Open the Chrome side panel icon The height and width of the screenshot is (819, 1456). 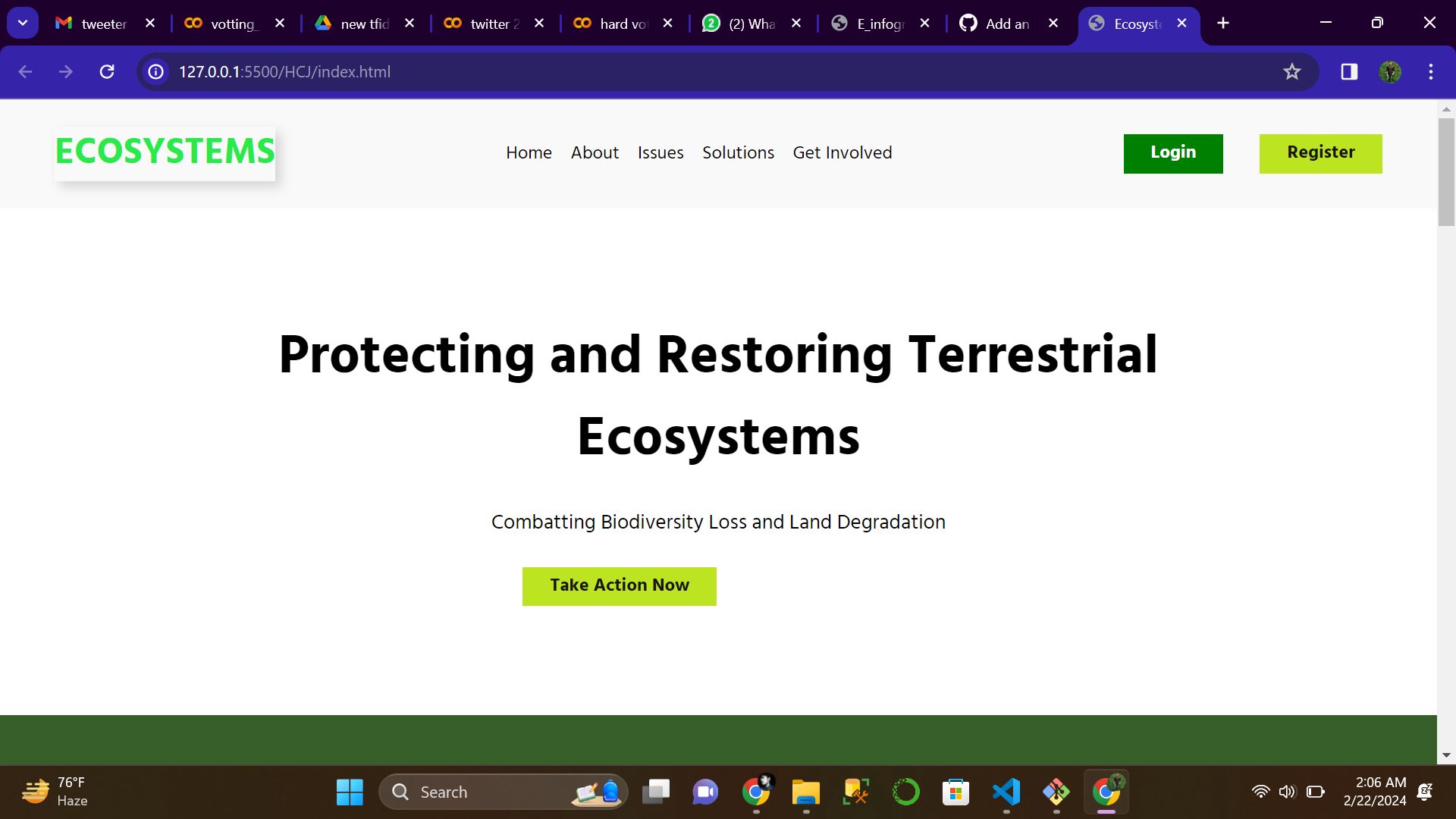[x=1349, y=72]
